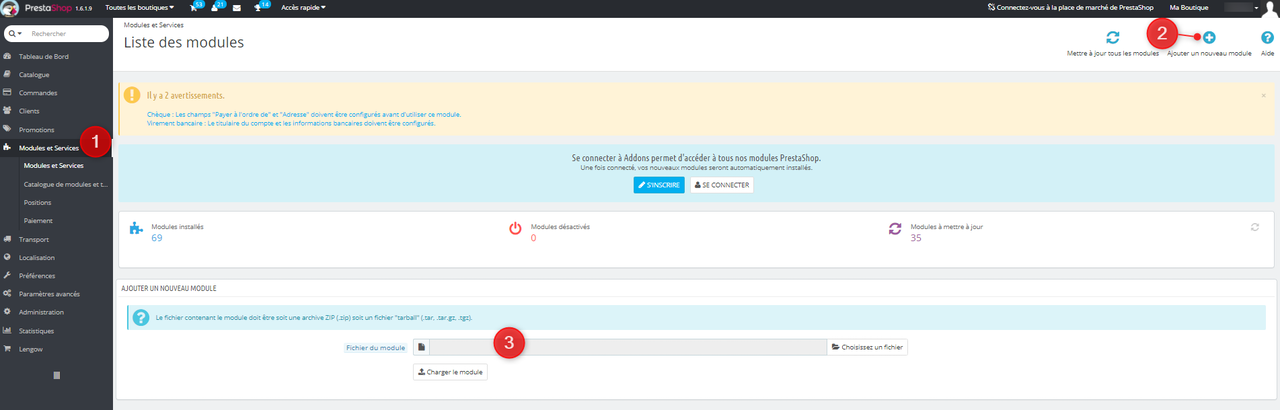1280x410 pixels.
Task: Click the small refresh icon in stats panel
Action: click(x=1254, y=227)
